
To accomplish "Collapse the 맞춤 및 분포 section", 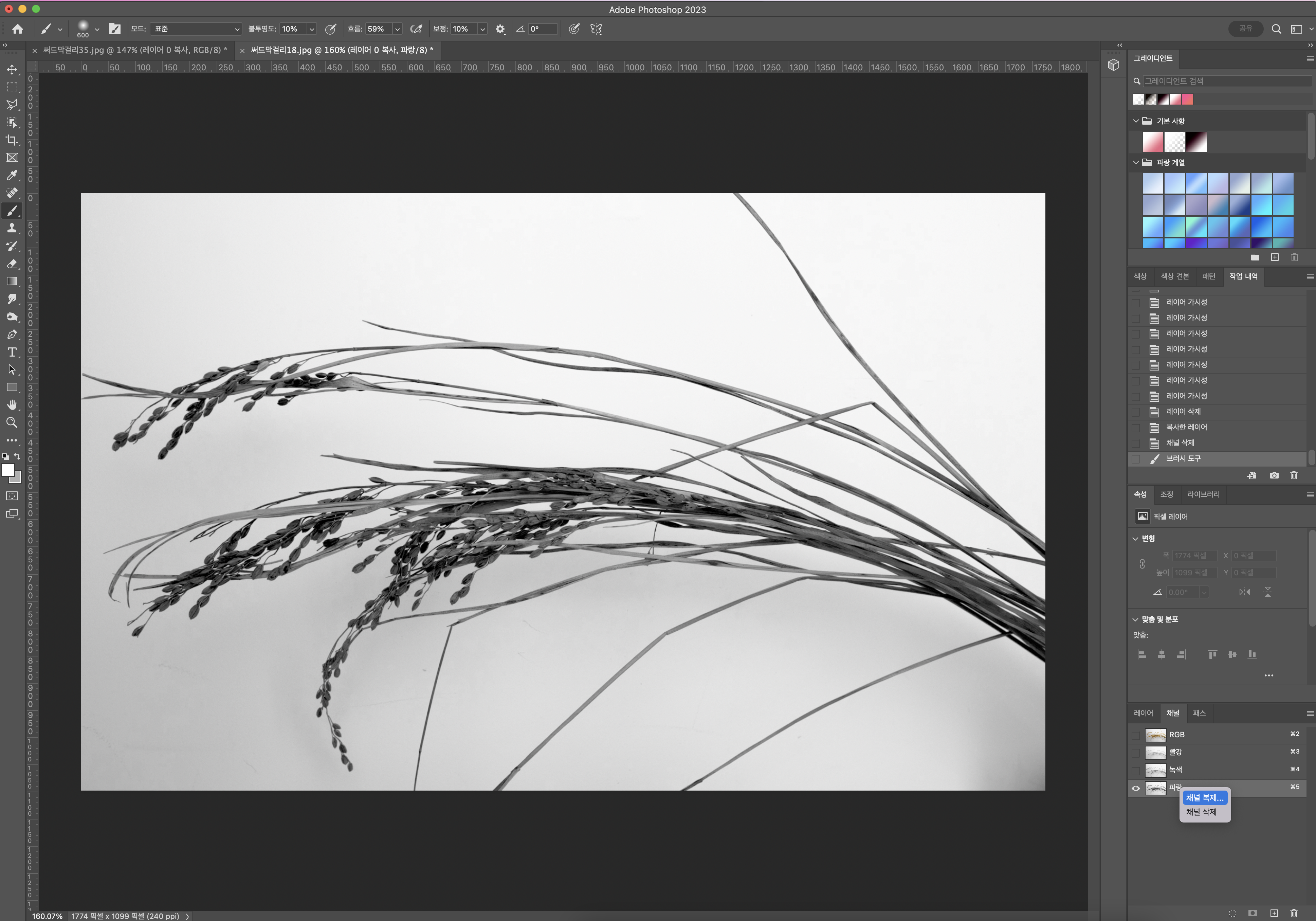I will point(1135,619).
